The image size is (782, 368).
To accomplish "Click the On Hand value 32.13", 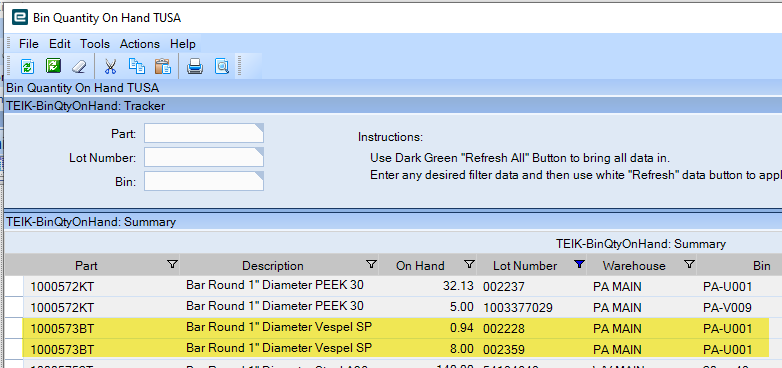I will [x=457, y=287].
